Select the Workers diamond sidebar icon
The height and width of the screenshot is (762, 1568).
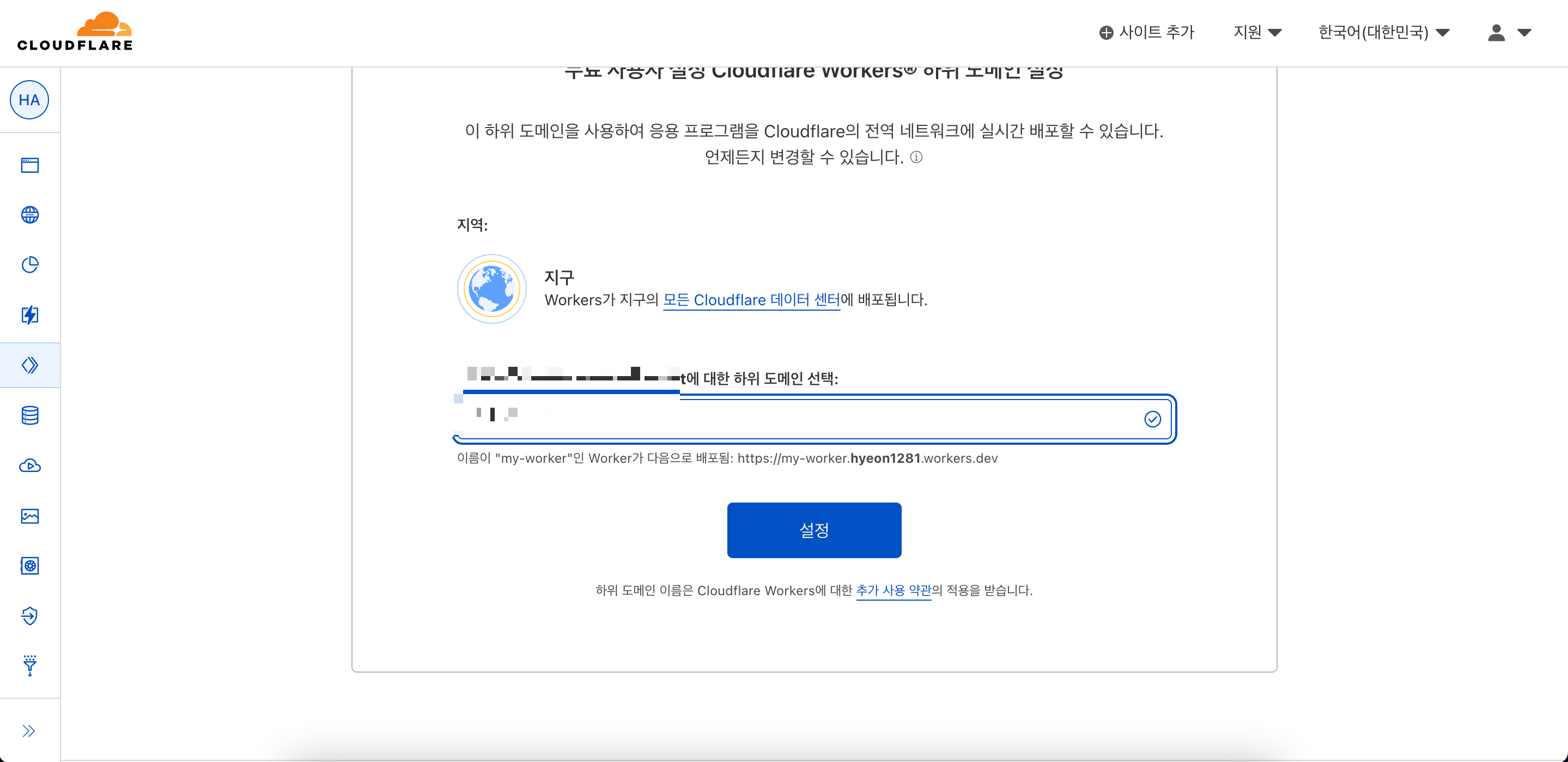[30, 365]
